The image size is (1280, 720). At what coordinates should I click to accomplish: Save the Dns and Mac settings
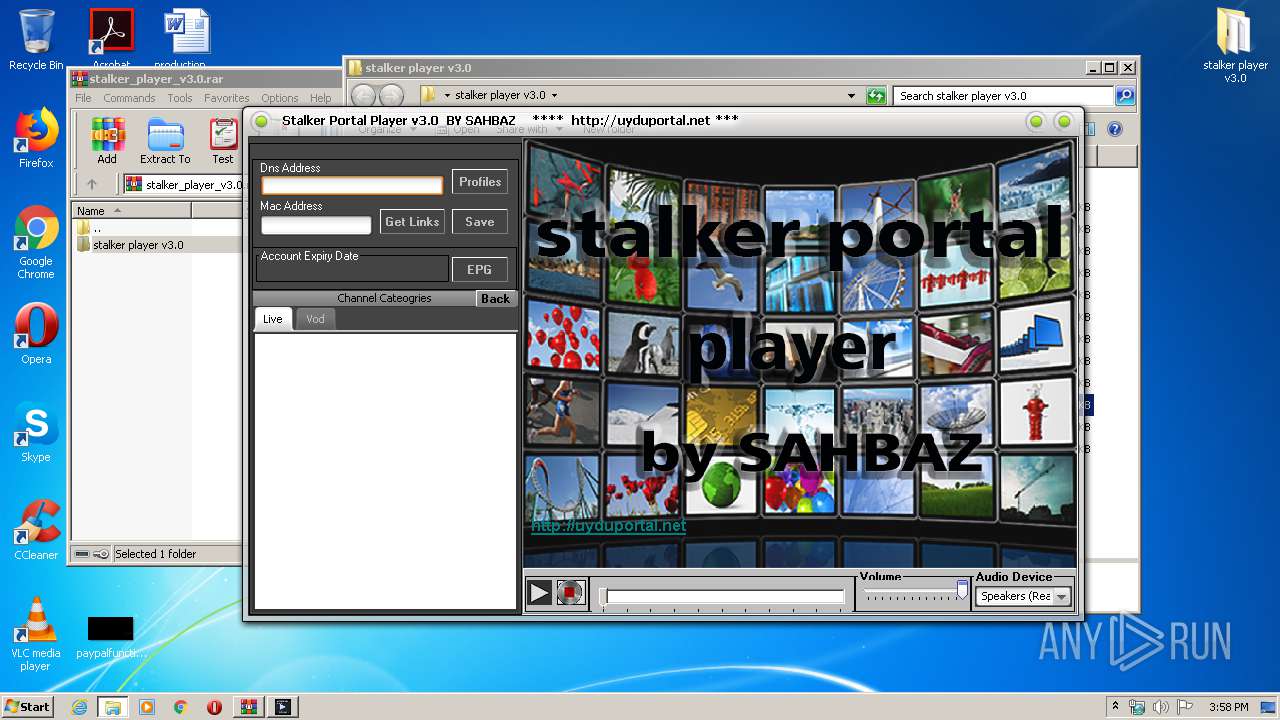tap(480, 222)
